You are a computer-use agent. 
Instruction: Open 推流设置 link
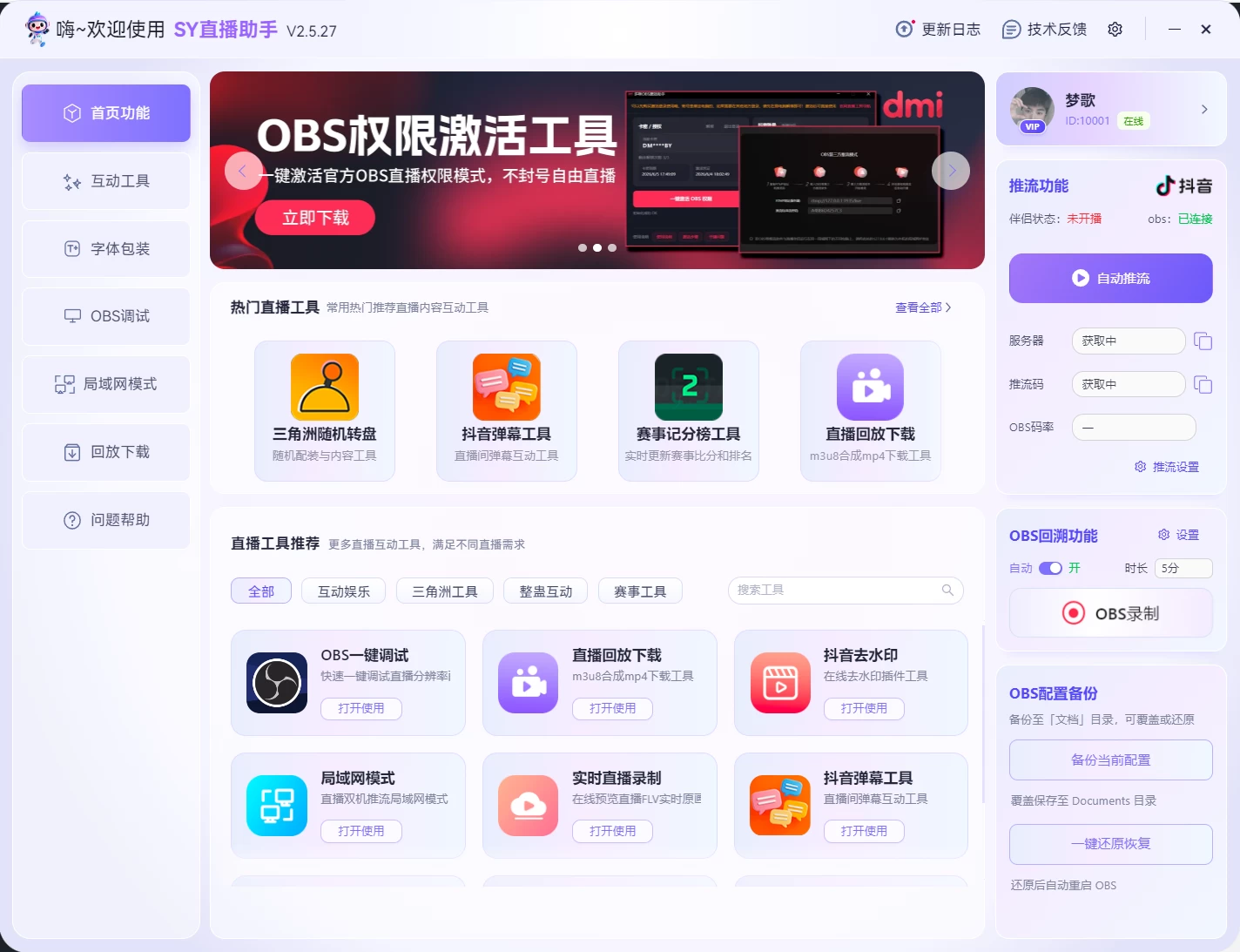point(1167,467)
